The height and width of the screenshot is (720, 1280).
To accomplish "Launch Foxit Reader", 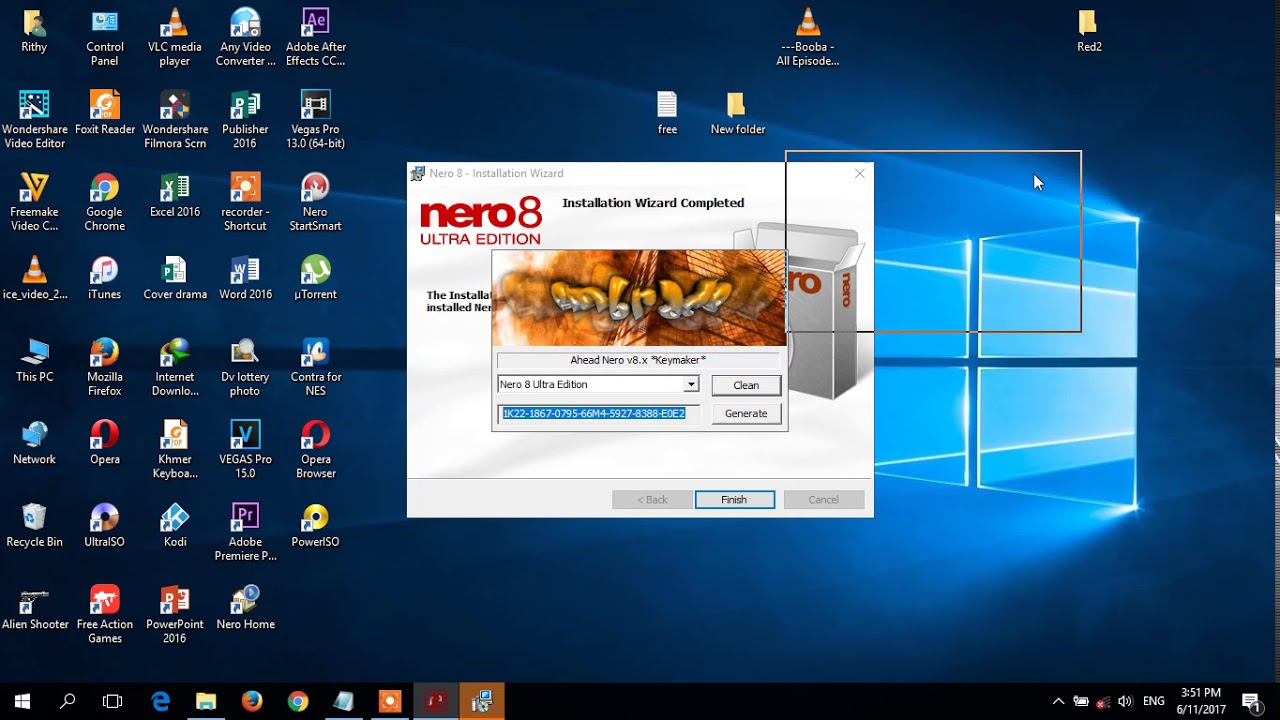I will click(104, 105).
